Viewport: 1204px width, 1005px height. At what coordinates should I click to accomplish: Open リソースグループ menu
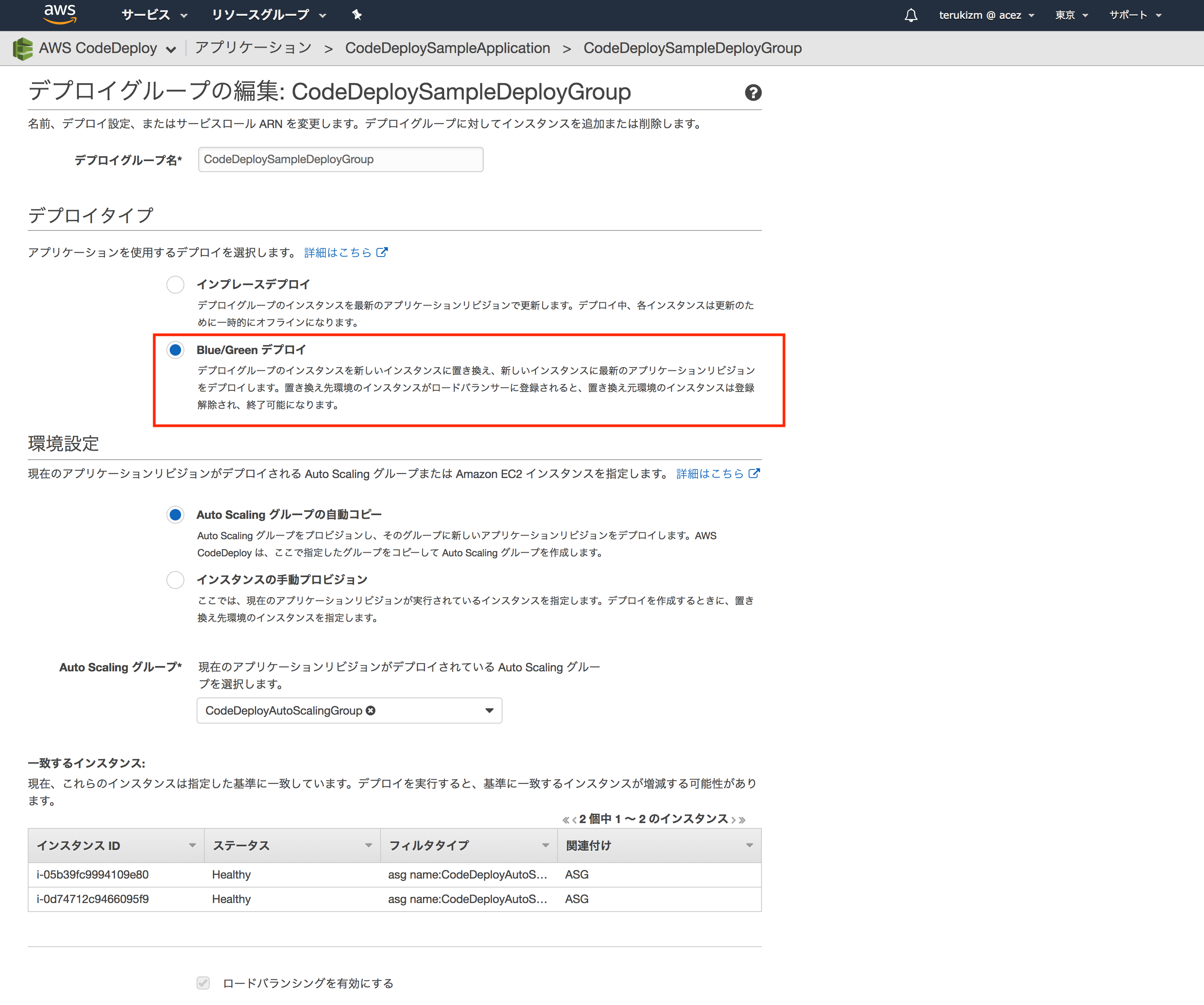269,15
